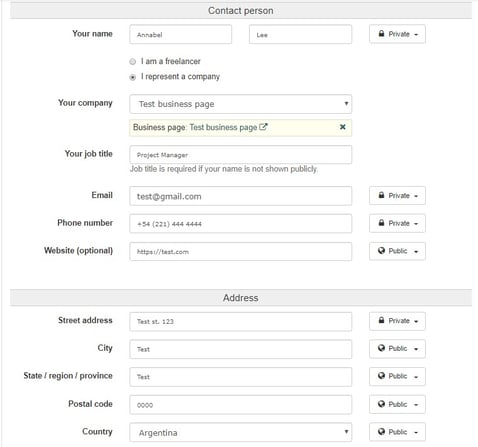The image size is (478, 447).
Task: Open the name privacy dropdown set to Private
Action: coord(397,34)
